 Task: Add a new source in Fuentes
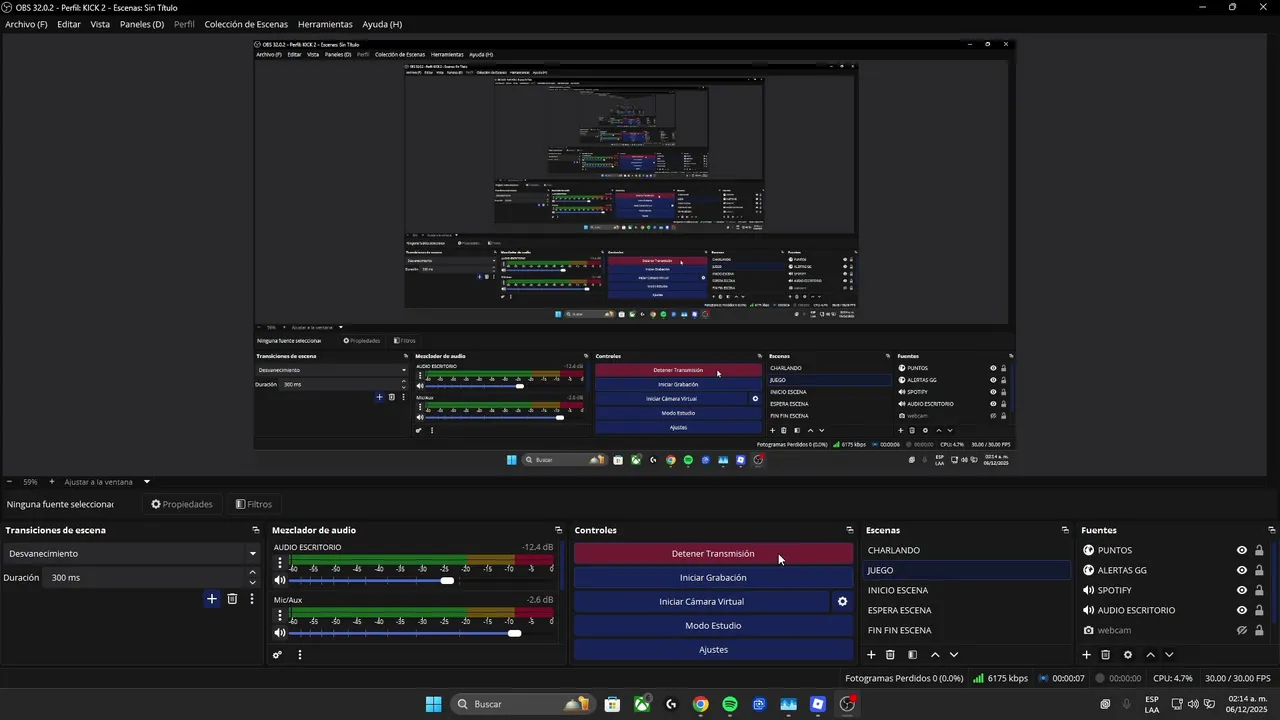pos(1087,655)
